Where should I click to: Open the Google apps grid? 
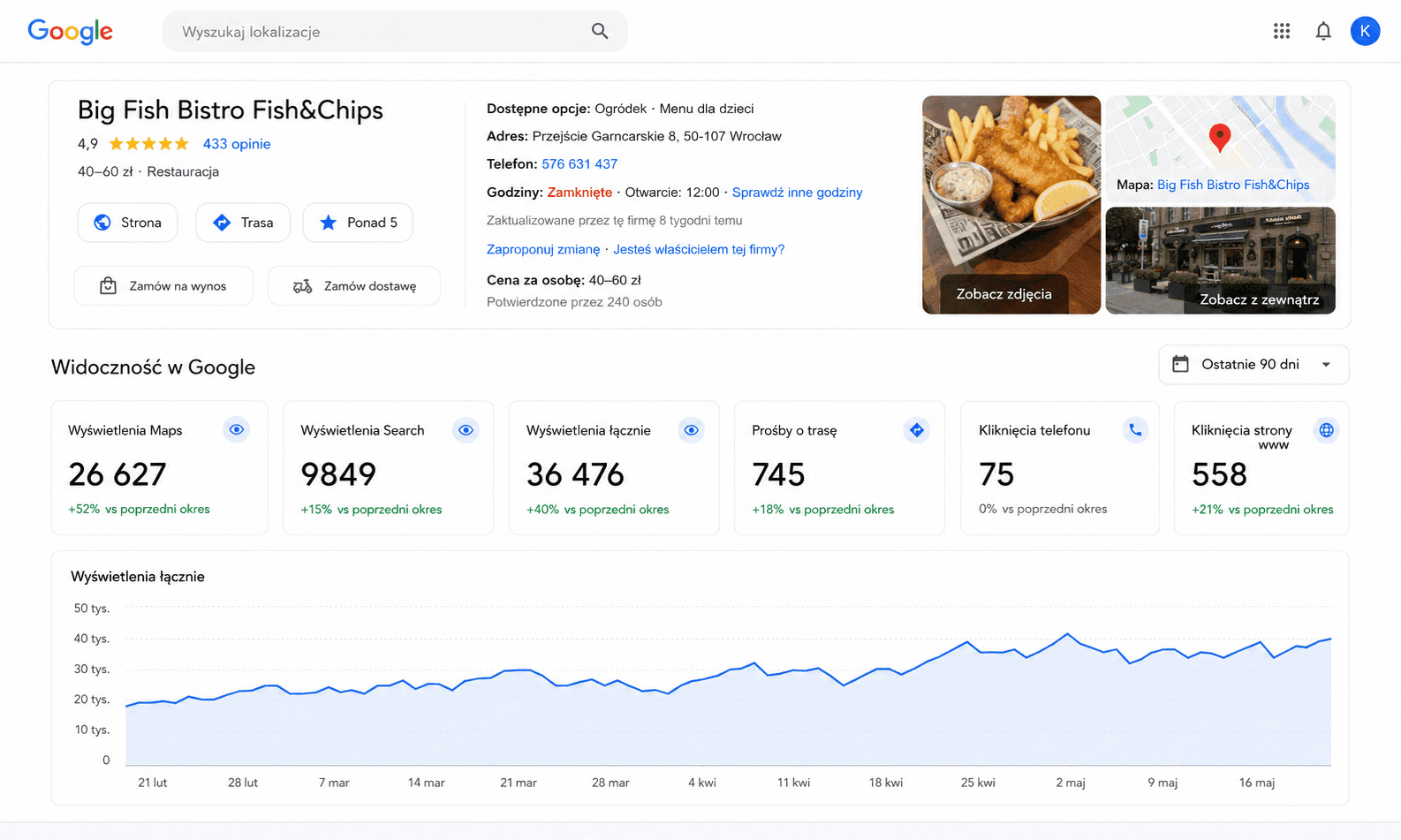(x=1282, y=31)
